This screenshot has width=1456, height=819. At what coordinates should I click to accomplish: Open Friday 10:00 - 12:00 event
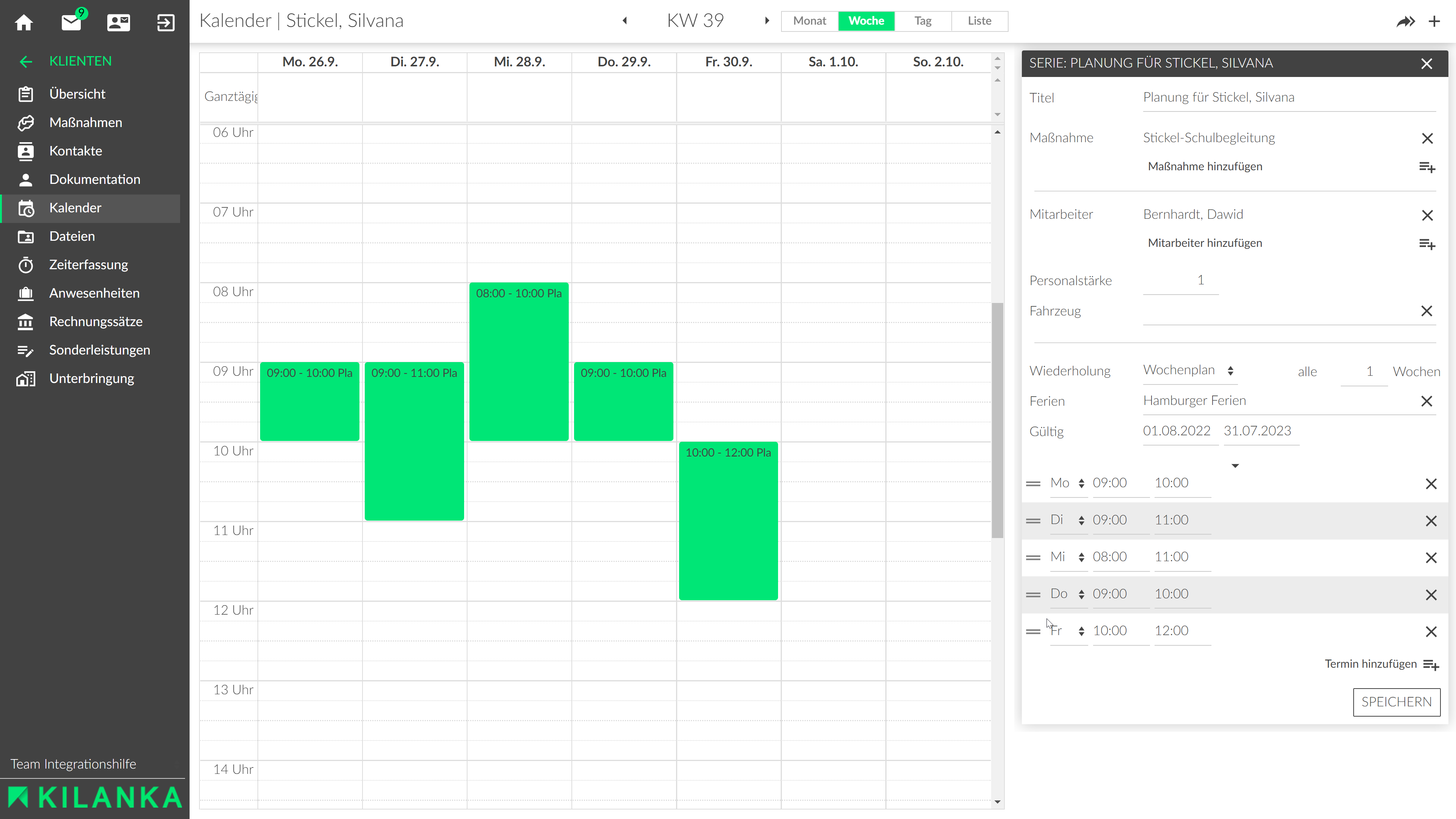[728, 521]
